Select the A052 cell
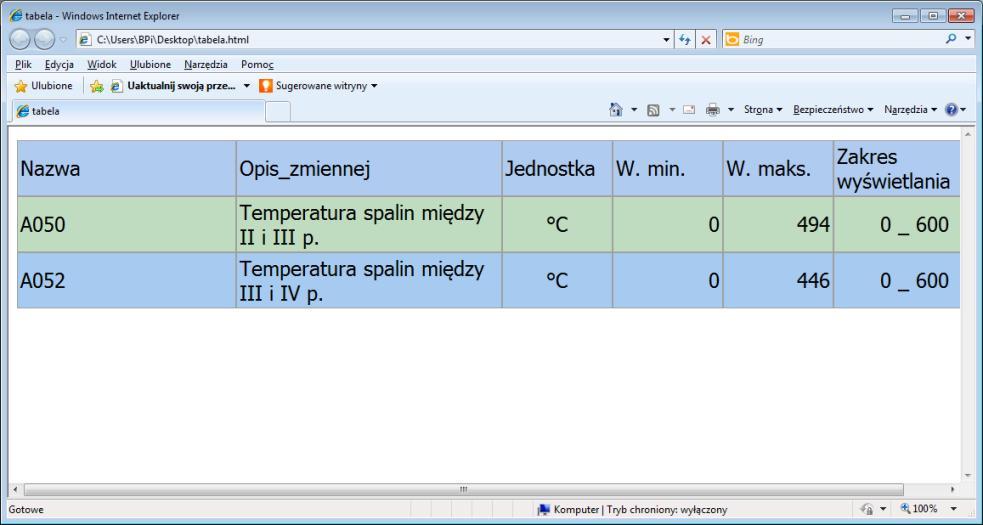Screen dimensions: 983x525 click(127, 280)
